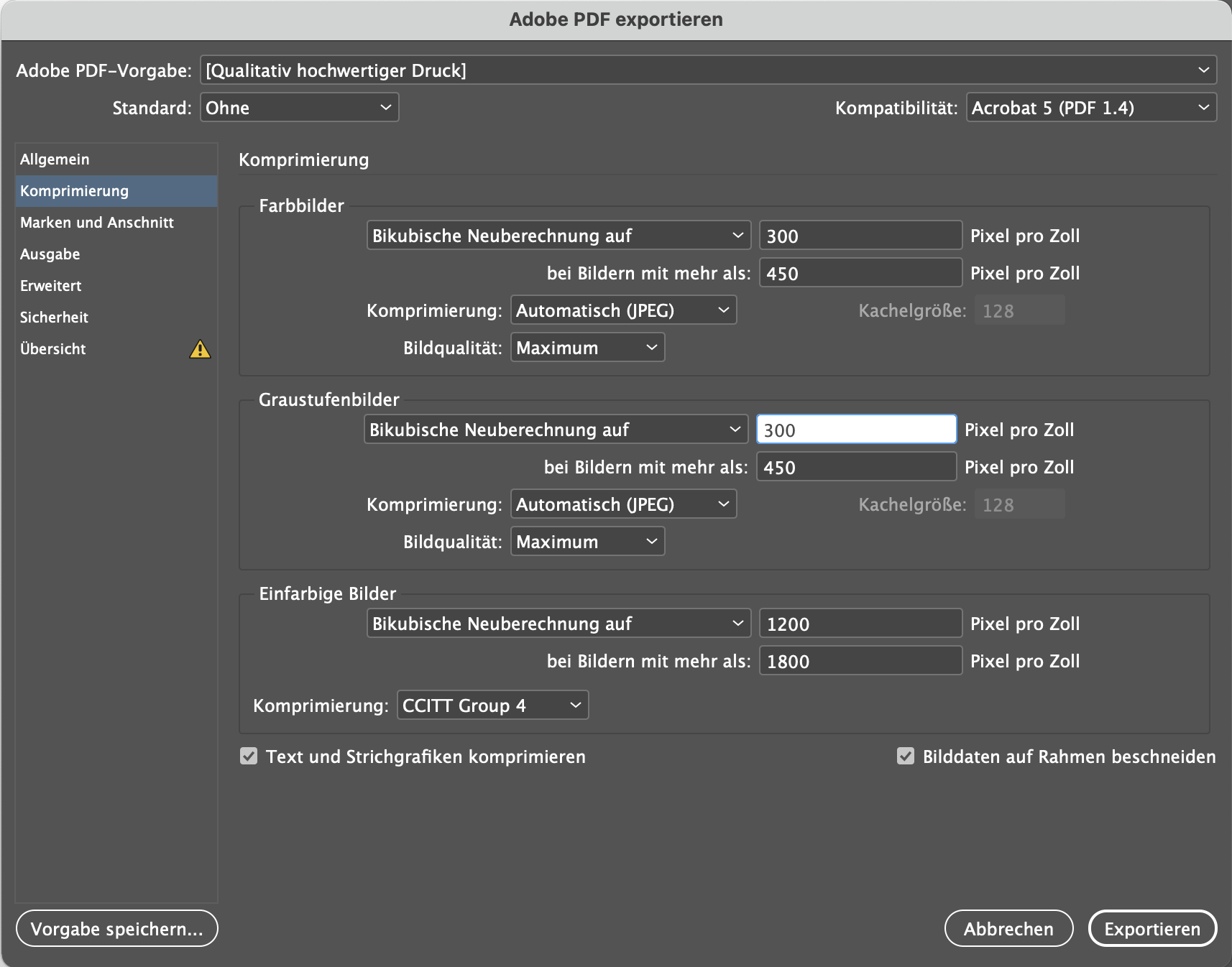The width and height of the screenshot is (1232, 967).
Task: Open the Kompatibilität dropdown
Action: tap(1091, 108)
